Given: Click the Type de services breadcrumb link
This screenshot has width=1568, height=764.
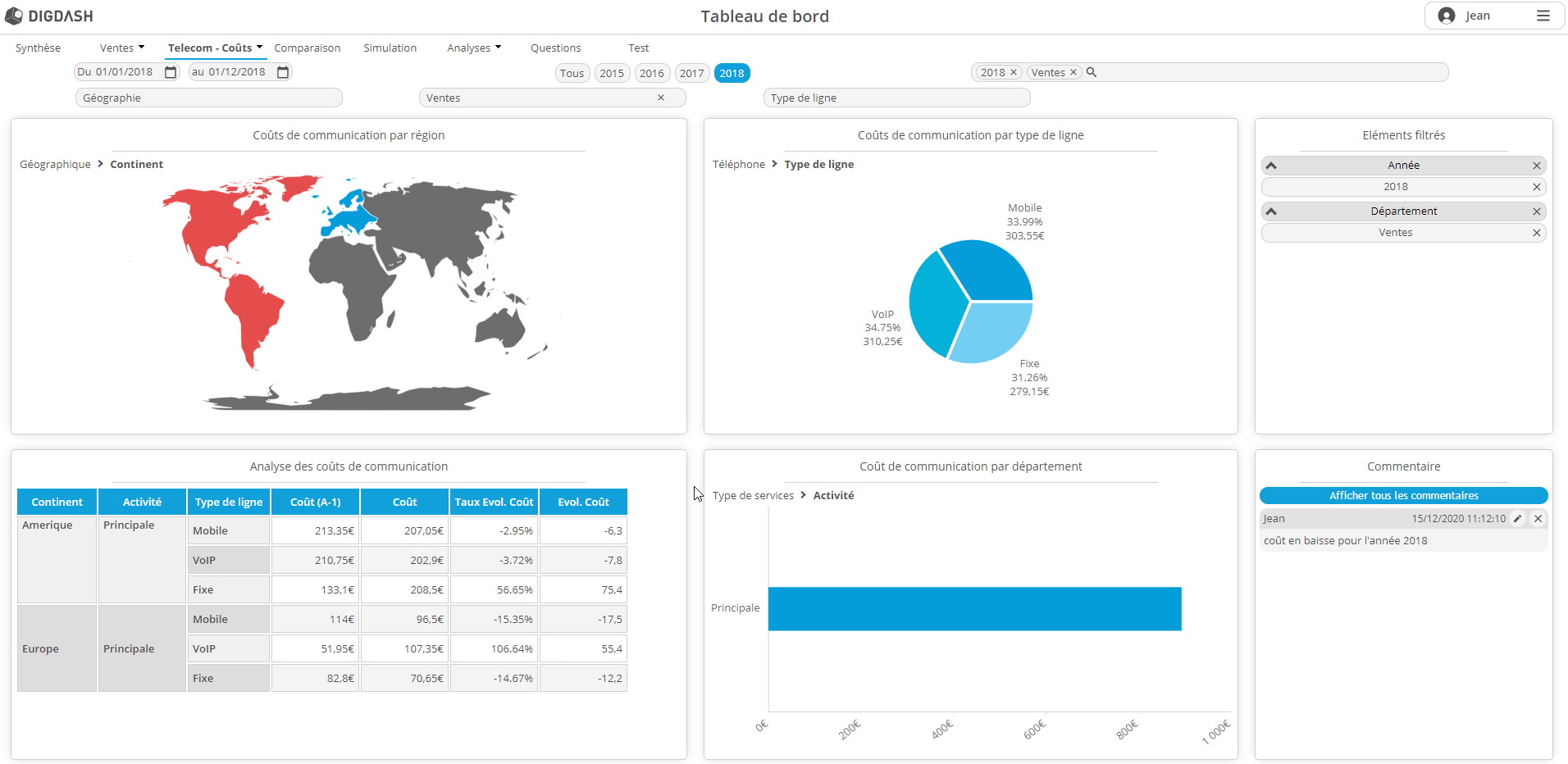Looking at the screenshot, I should click(x=753, y=495).
